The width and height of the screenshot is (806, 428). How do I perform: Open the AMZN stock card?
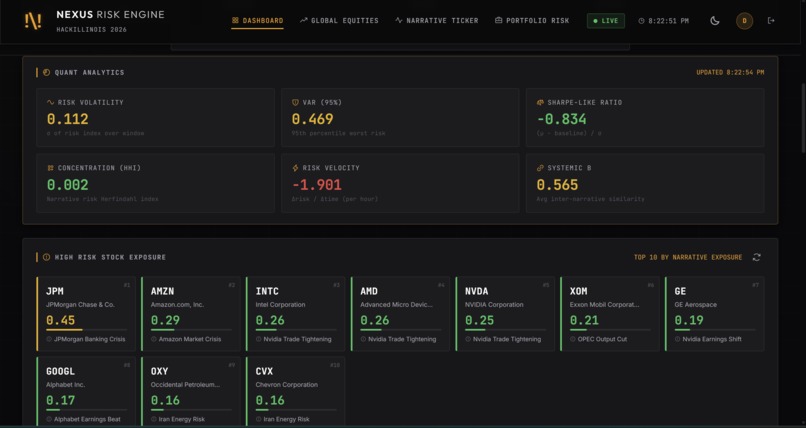[191, 314]
